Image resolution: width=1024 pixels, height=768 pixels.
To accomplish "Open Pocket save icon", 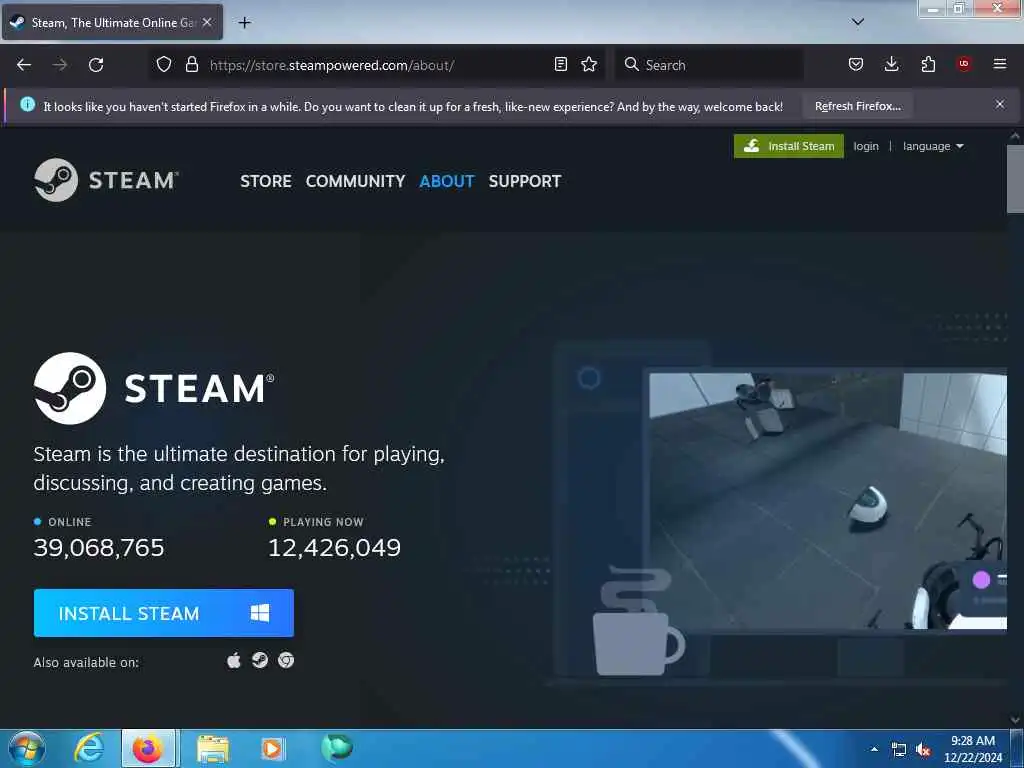I will pos(856,64).
